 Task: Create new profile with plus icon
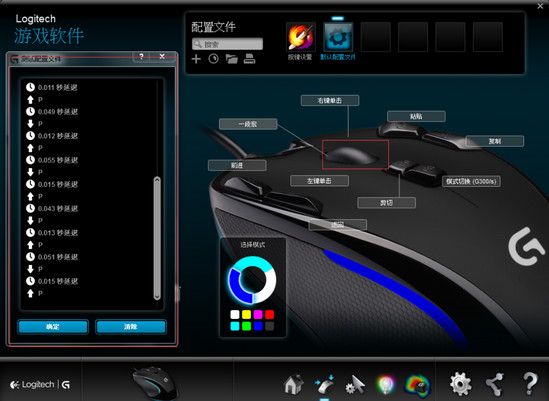pos(196,59)
